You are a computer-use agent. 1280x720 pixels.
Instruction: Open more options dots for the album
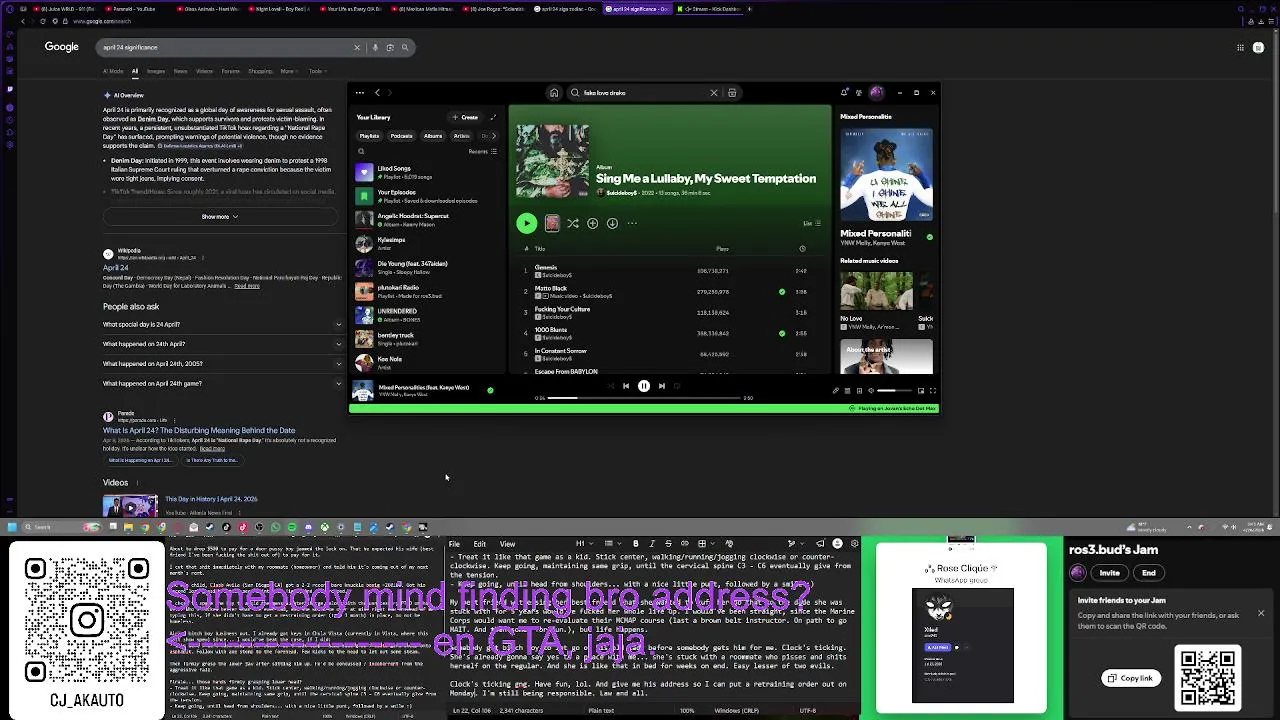pos(632,224)
